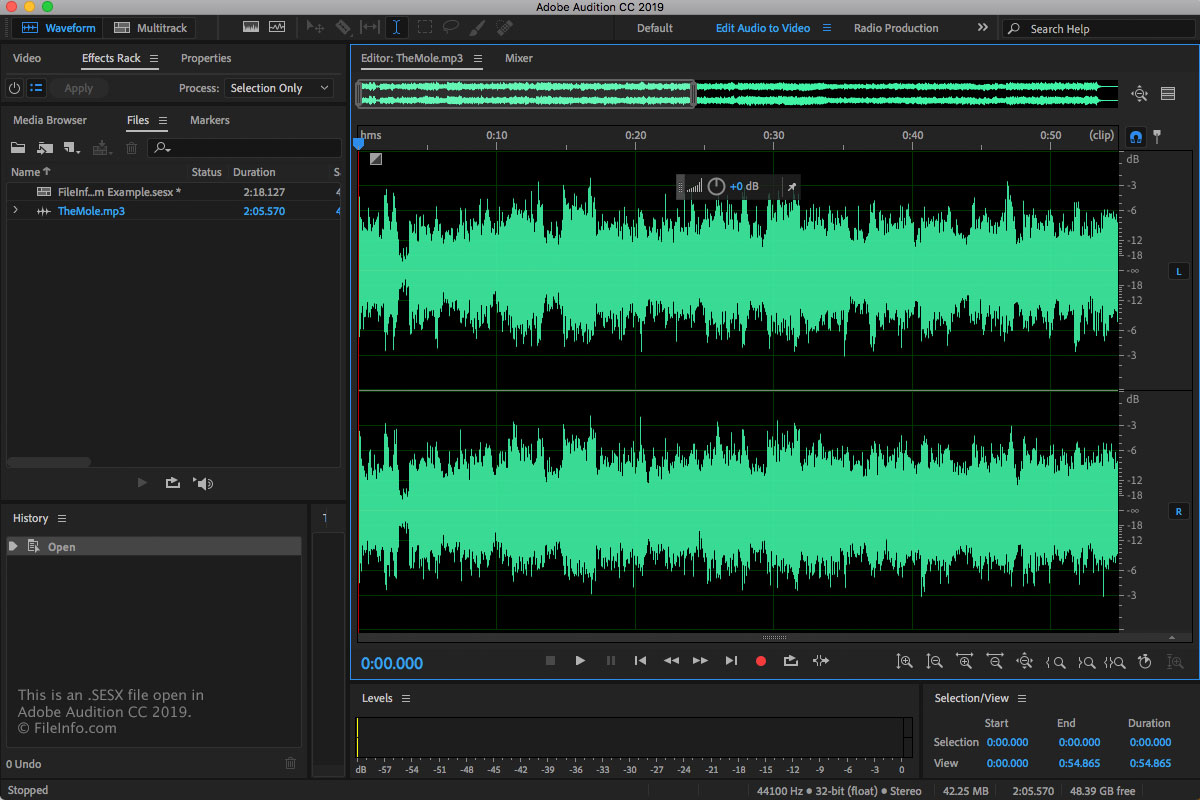Click the Search Help field
The width and height of the screenshot is (1200, 800).
coord(1098,29)
